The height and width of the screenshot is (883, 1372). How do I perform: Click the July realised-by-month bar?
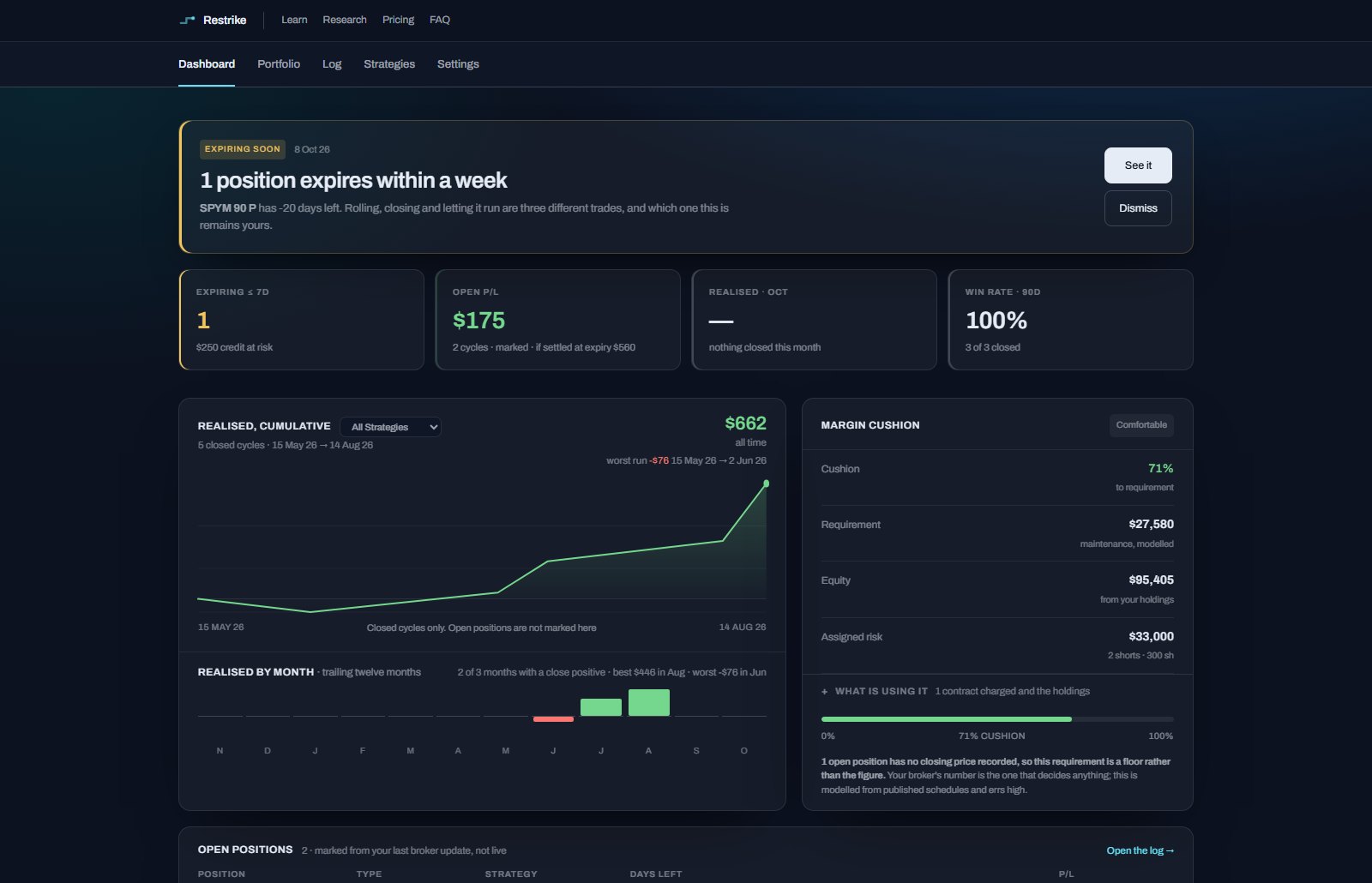tap(601, 707)
